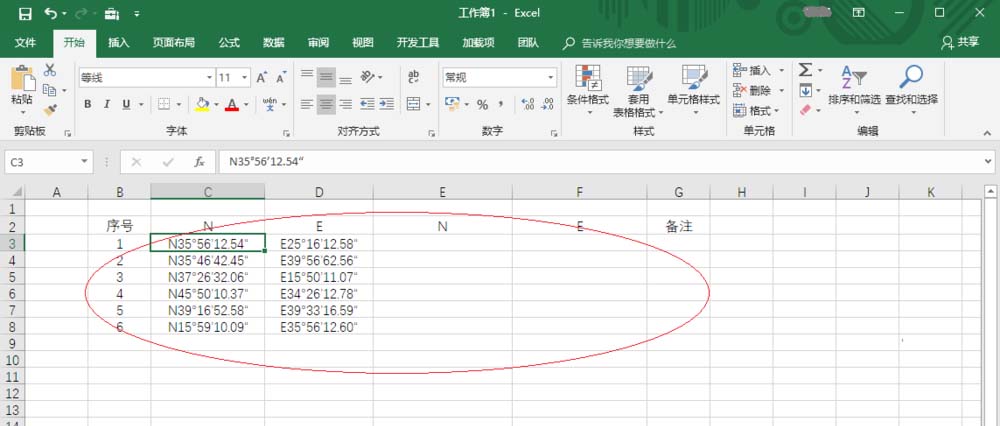1000x426 pixels.
Task: Toggle underline formatting
Action: [126, 104]
